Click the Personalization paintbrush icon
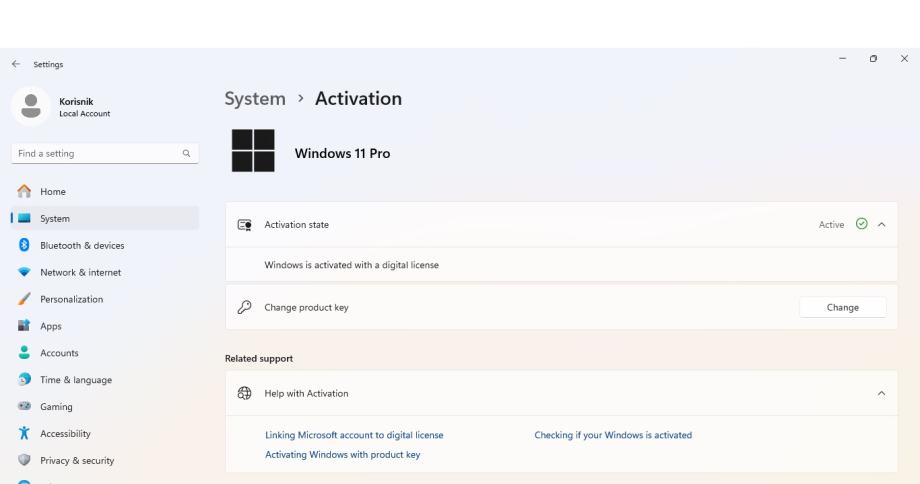 click(23, 299)
